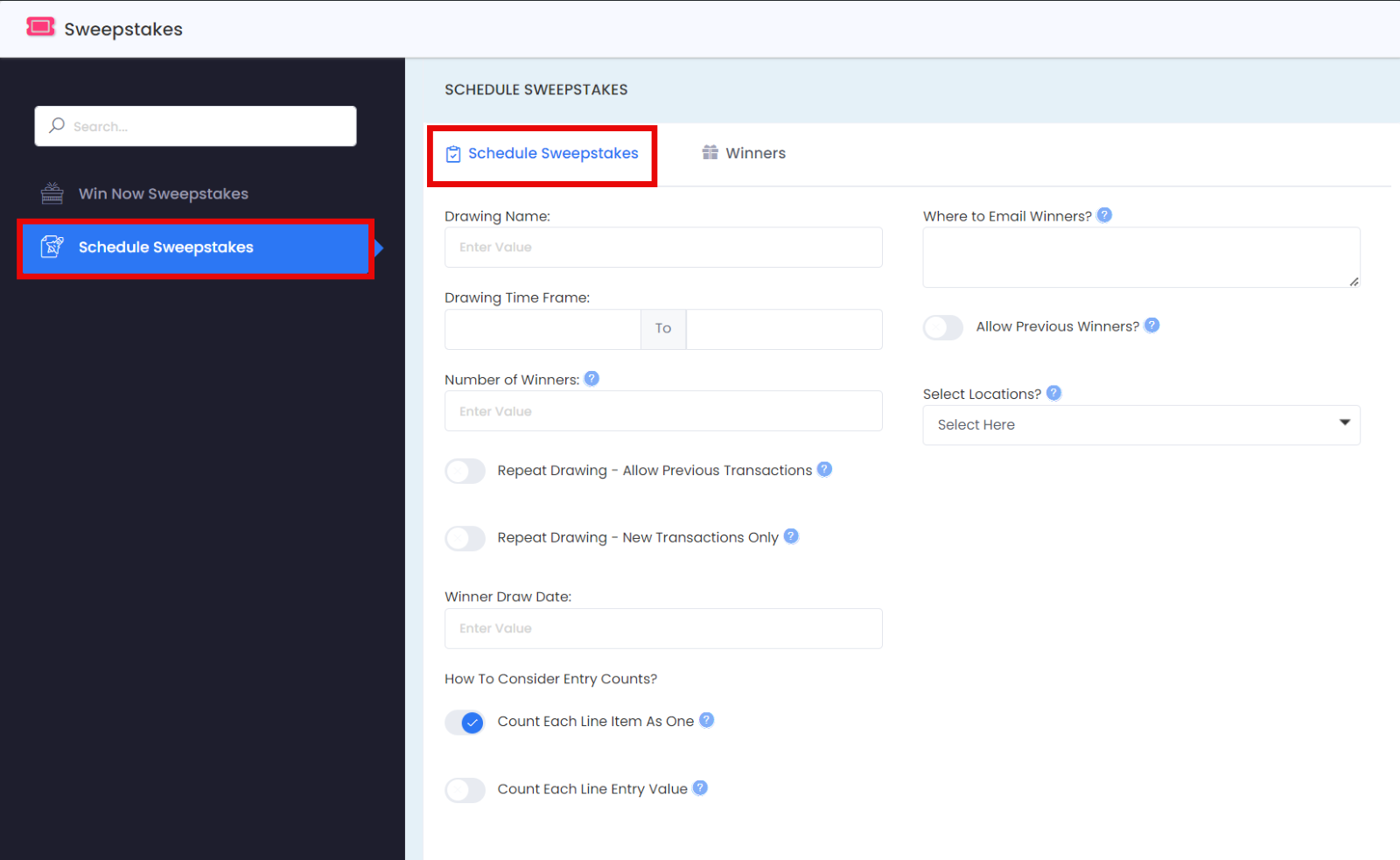Open Schedule Sweepstakes in sidebar
This screenshot has width=1400, height=860.
click(x=195, y=248)
